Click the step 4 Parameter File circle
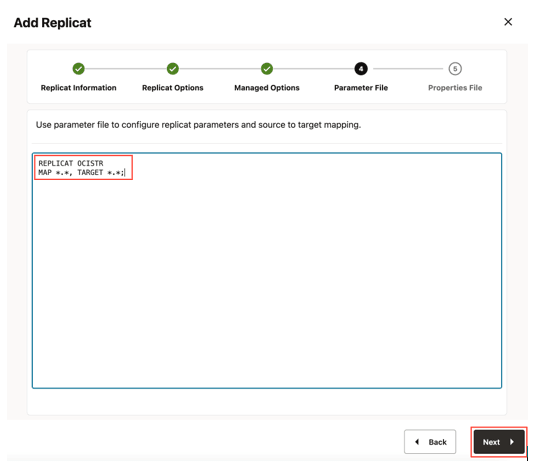539x464 pixels. (x=361, y=69)
